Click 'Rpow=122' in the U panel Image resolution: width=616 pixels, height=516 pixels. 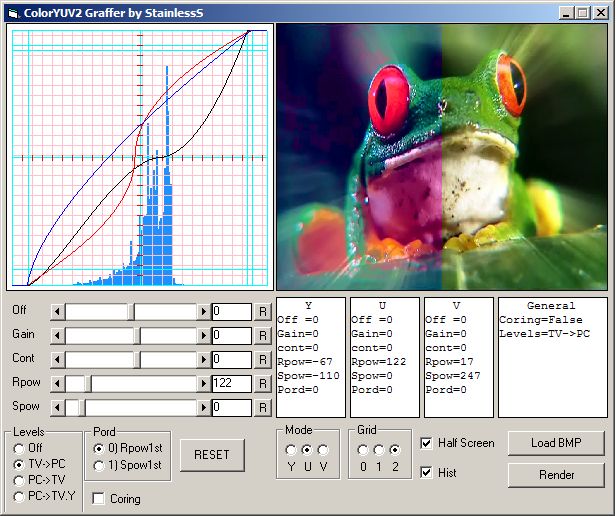pyautogui.click(x=379, y=362)
